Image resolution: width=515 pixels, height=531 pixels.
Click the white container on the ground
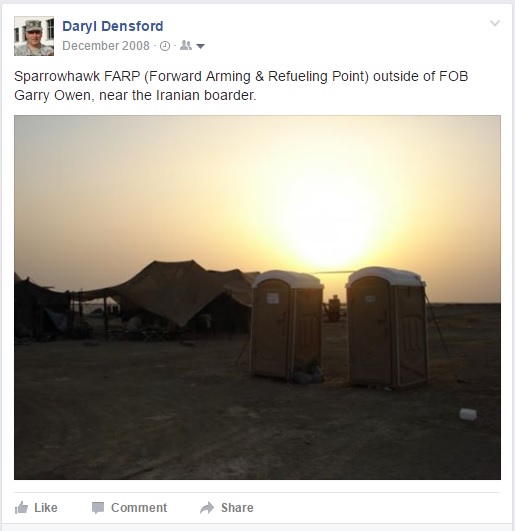coord(468,414)
